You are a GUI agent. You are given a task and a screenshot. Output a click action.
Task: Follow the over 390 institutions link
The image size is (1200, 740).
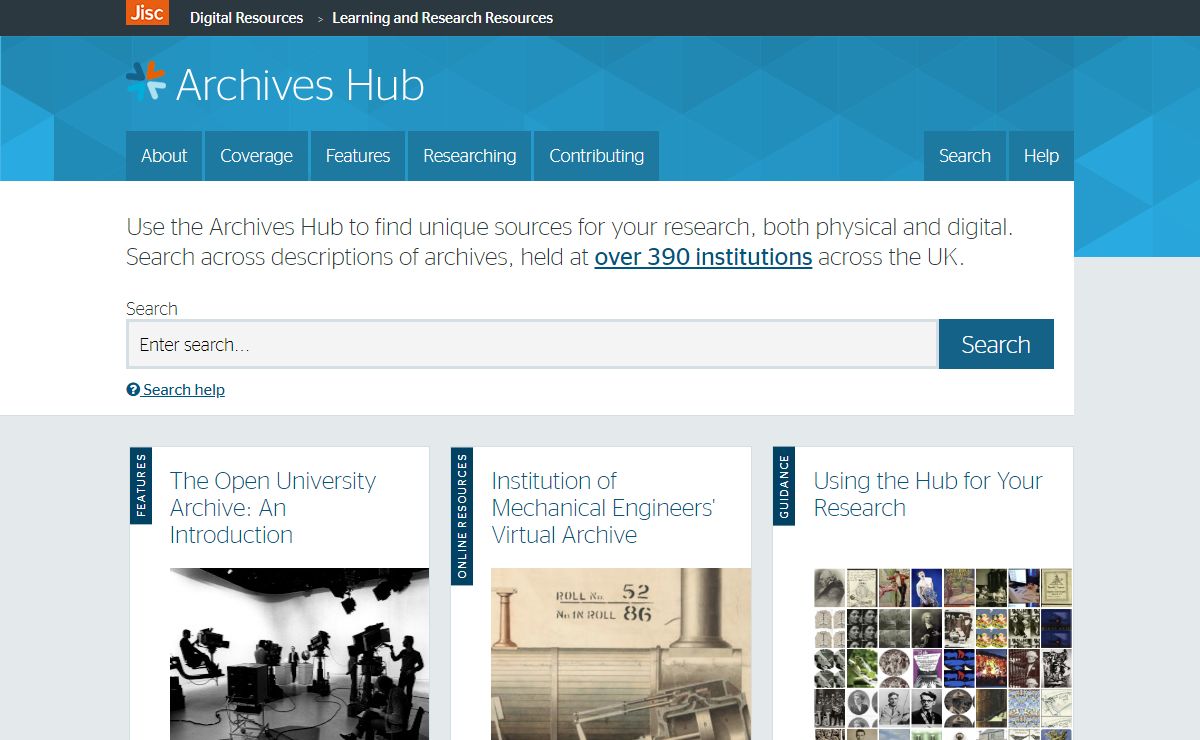click(703, 257)
